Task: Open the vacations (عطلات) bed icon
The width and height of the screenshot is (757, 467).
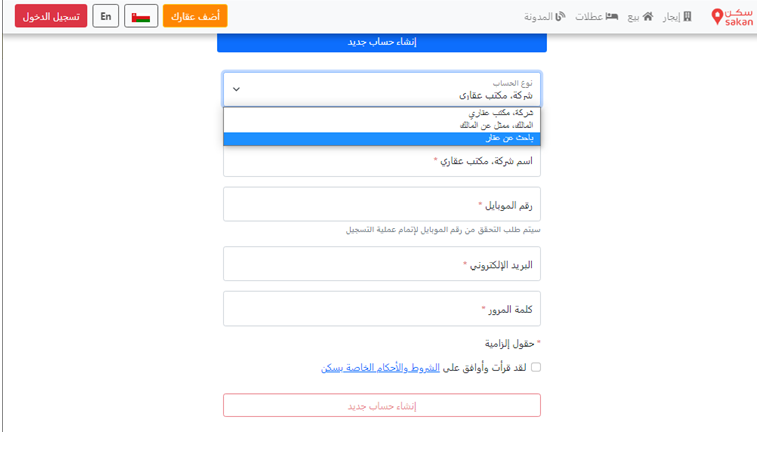Action: [612, 16]
